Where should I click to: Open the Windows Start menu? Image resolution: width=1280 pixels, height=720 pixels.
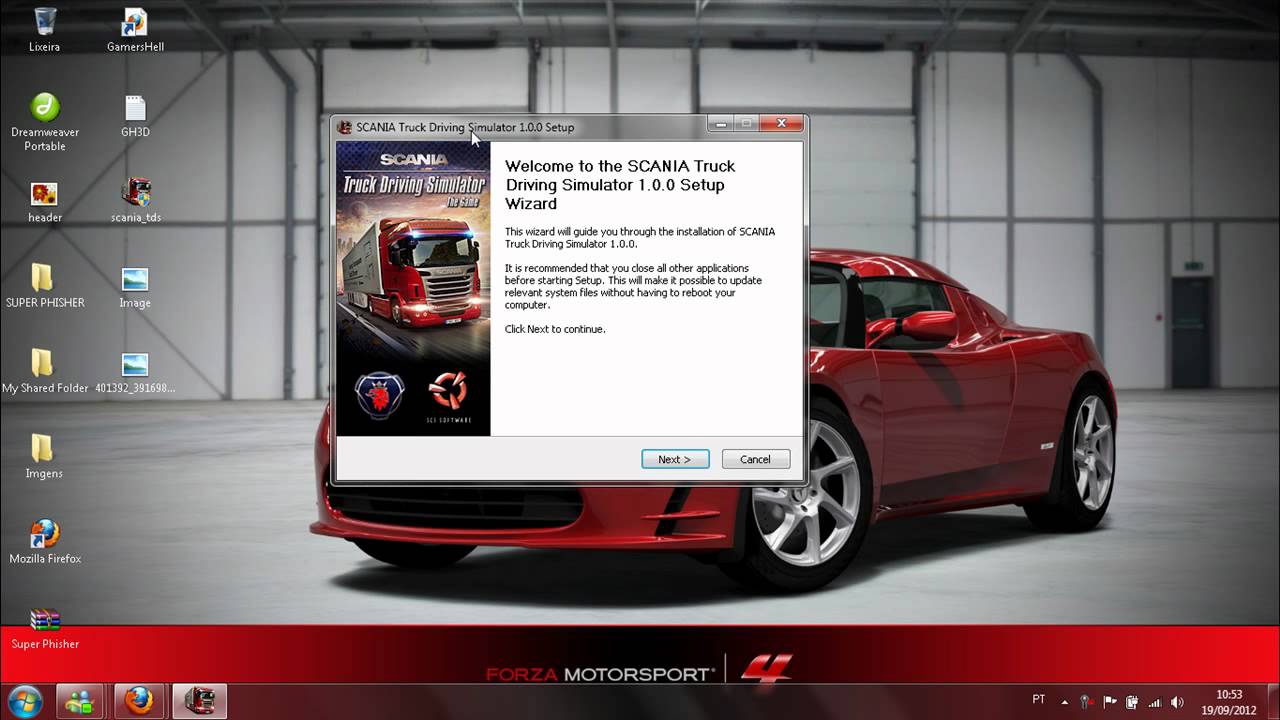(24, 700)
